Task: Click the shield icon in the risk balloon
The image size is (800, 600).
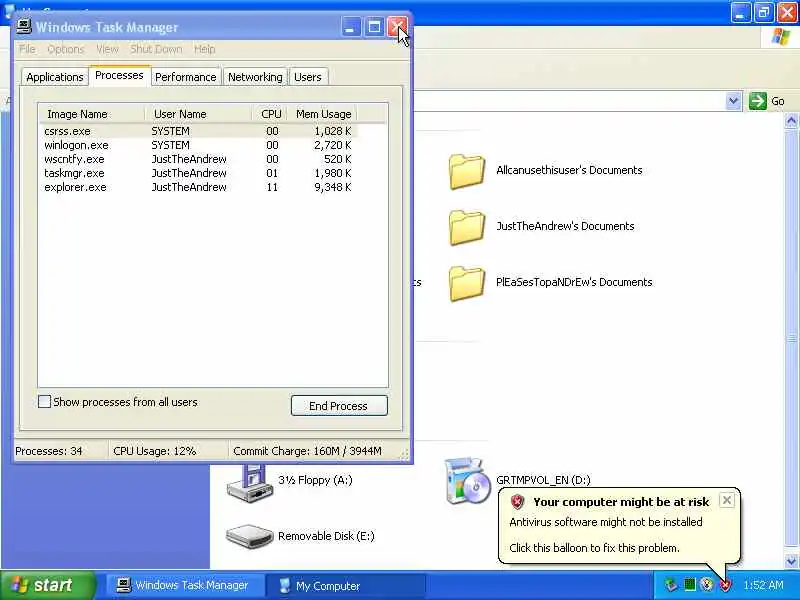Action: (x=517, y=502)
